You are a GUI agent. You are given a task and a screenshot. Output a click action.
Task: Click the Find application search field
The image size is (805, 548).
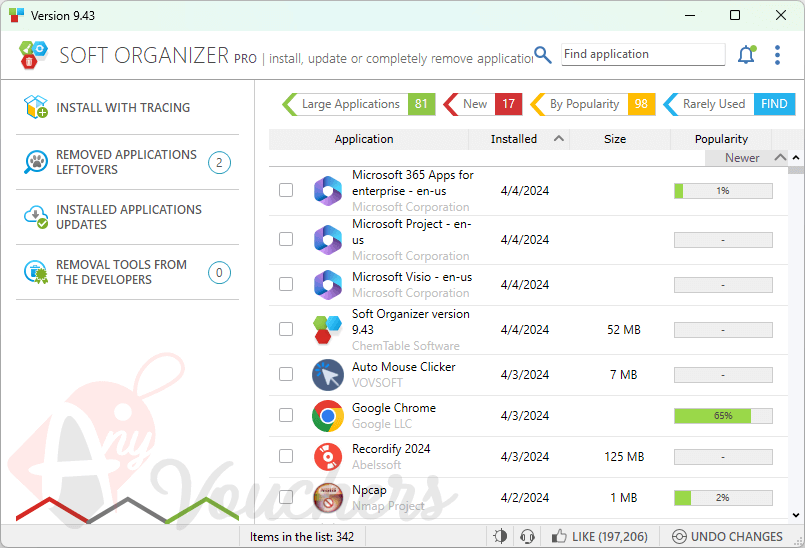pos(643,54)
